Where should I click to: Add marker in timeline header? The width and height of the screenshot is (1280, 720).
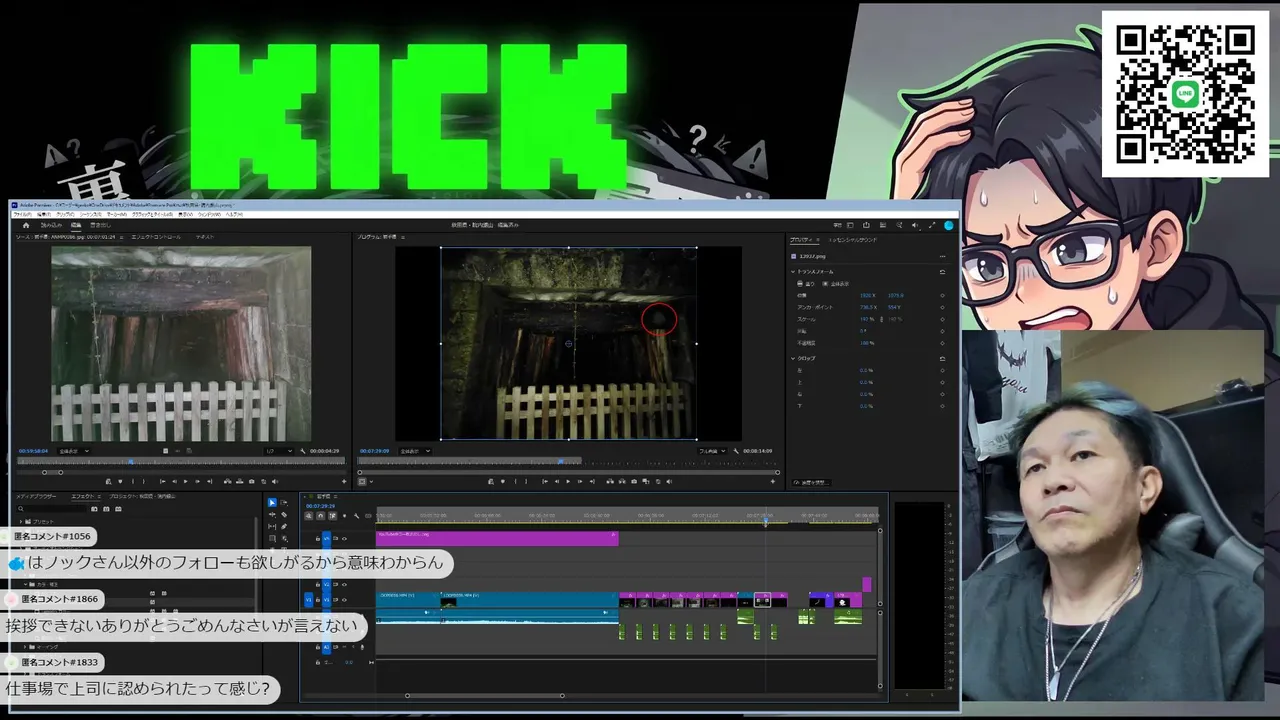point(344,516)
